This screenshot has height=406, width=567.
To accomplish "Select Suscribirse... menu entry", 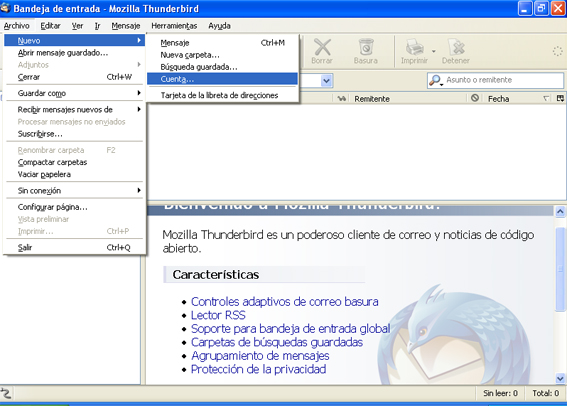I will pyautogui.click(x=75, y=134).
